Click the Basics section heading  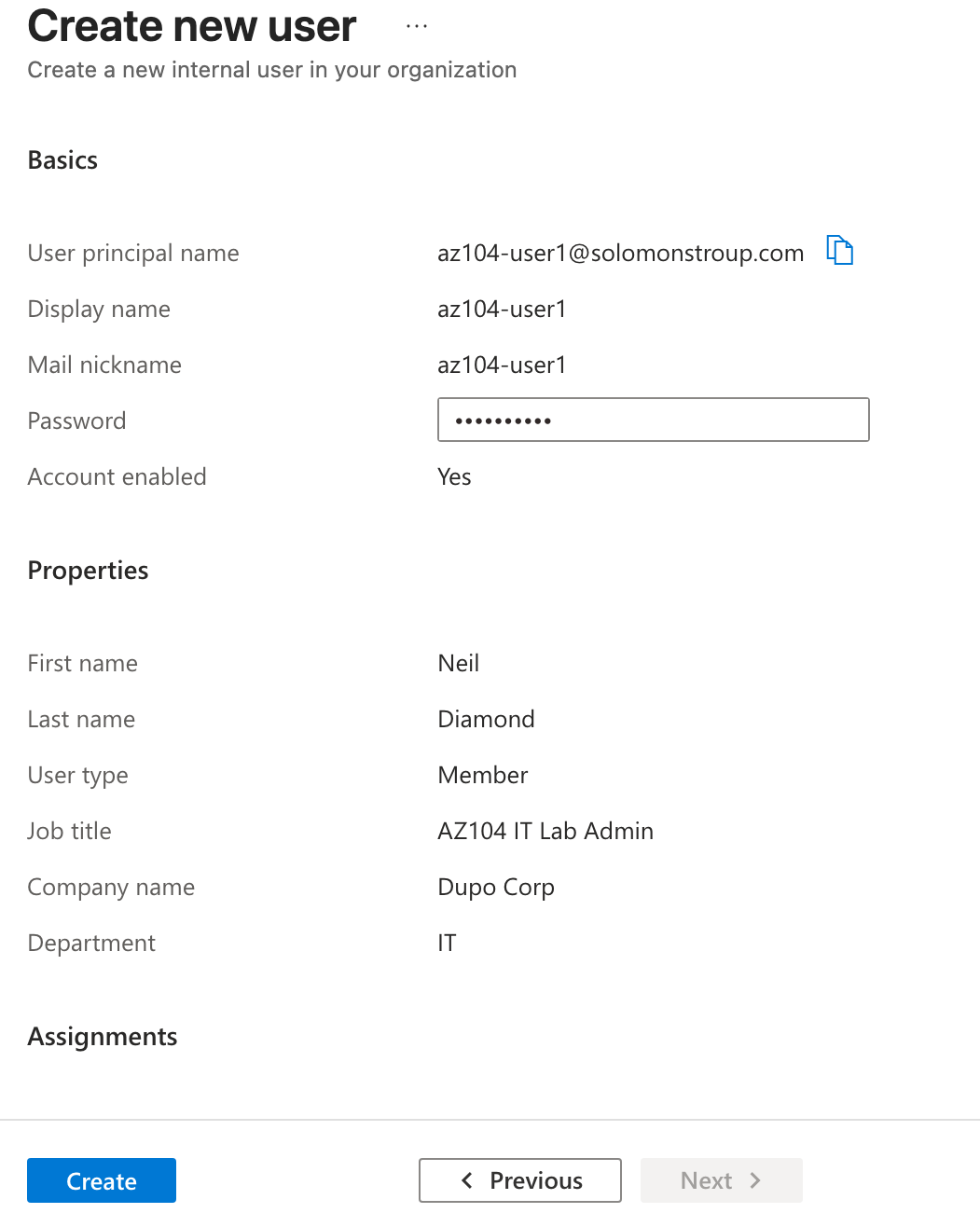(62, 160)
